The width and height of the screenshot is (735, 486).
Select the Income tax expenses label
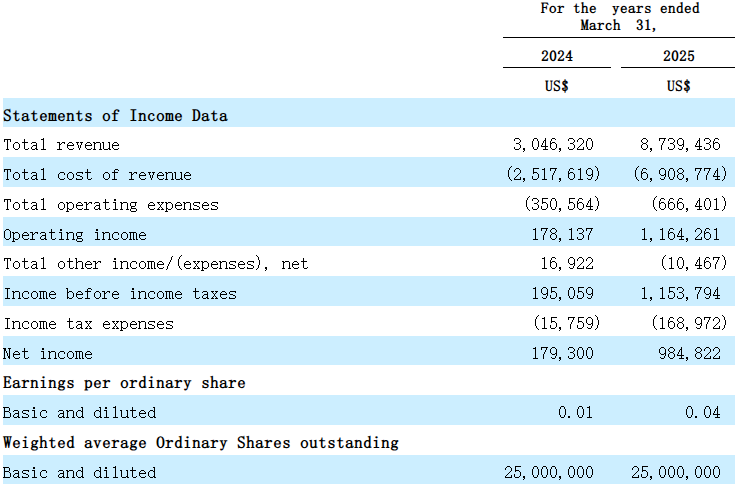pos(88,324)
